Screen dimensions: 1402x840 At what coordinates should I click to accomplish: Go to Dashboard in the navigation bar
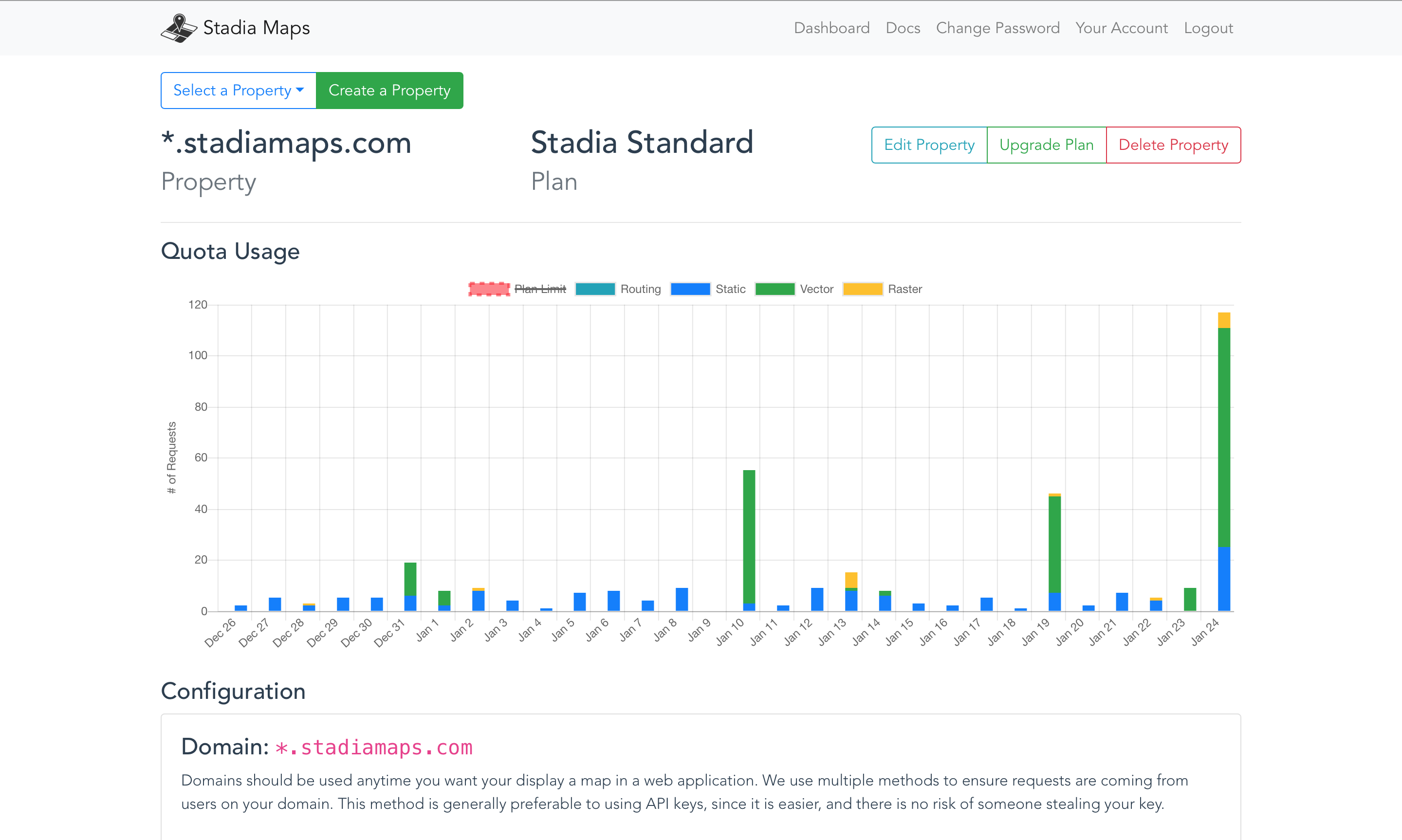[x=831, y=28]
